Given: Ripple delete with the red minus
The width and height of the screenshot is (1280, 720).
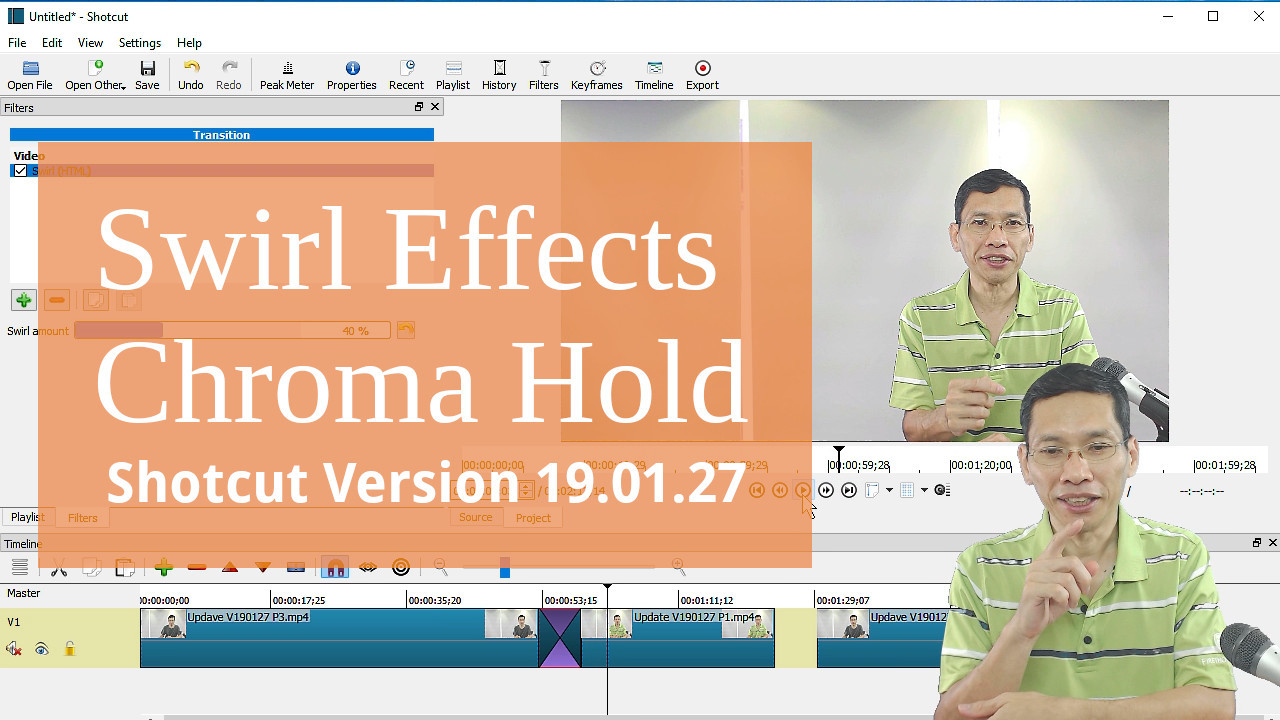Looking at the screenshot, I should click(197, 568).
